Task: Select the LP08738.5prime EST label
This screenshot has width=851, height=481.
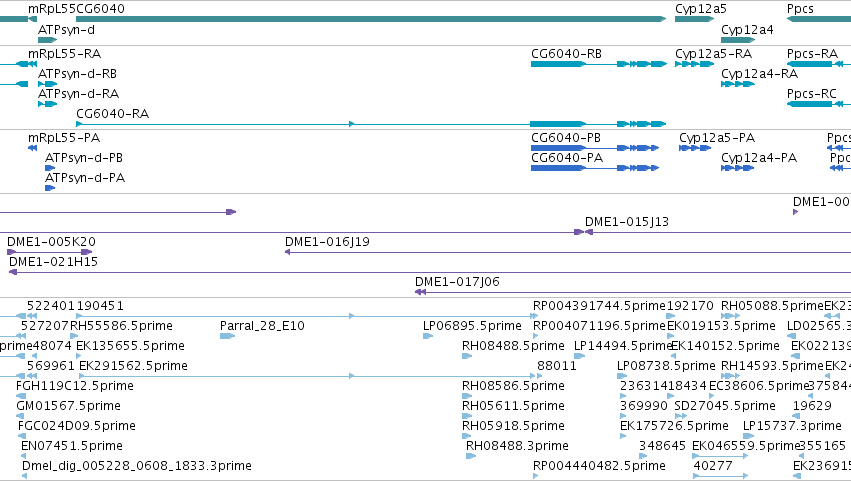Action: tap(666, 366)
